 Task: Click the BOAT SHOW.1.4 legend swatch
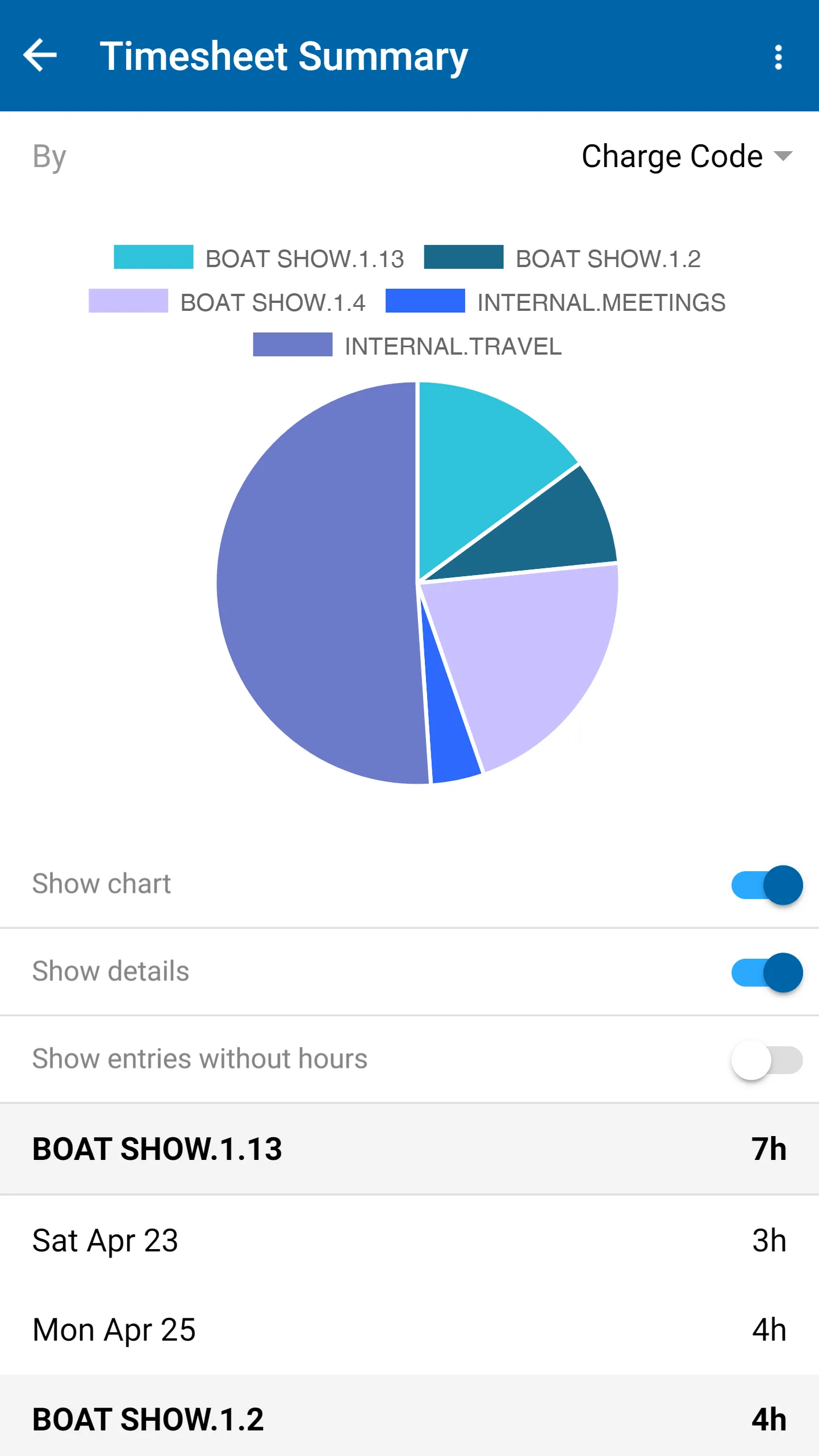point(128,301)
